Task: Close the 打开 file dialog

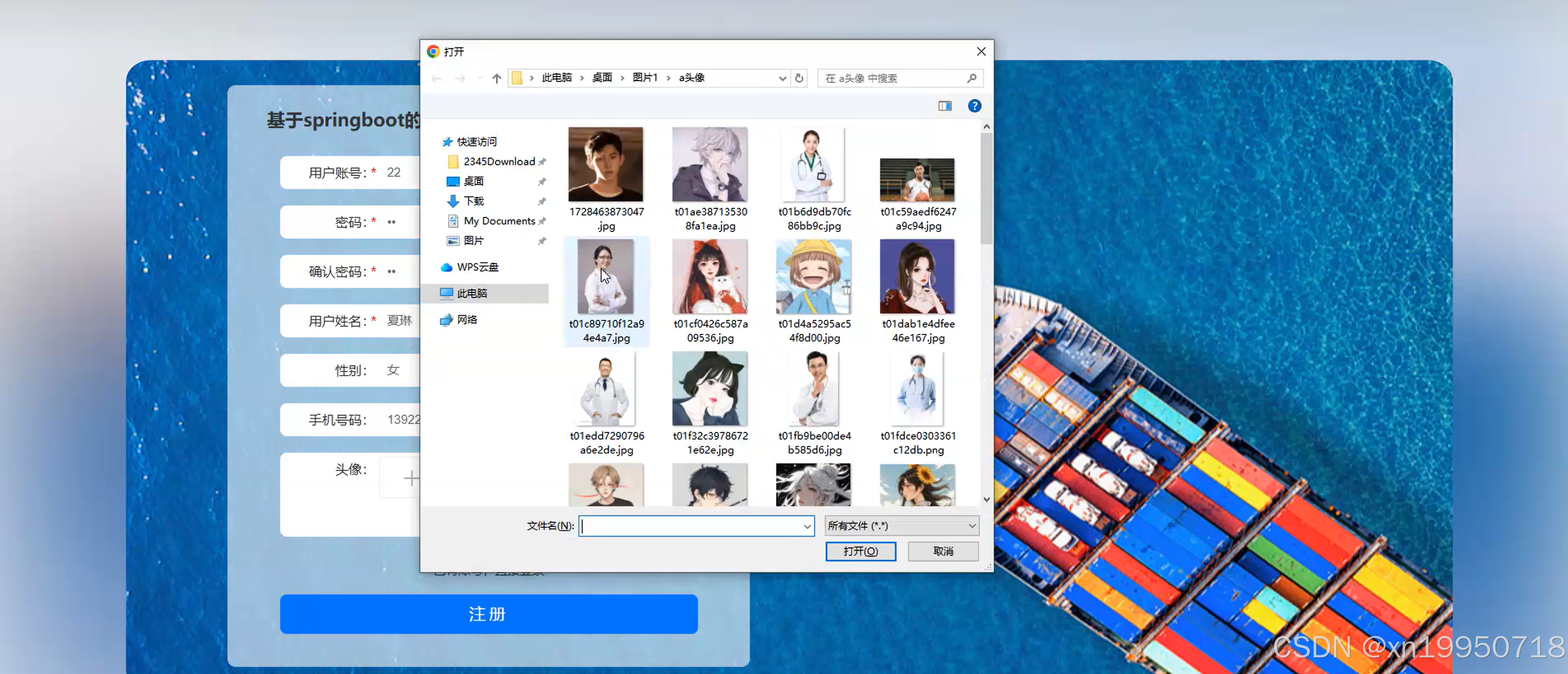Action: point(981,52)
